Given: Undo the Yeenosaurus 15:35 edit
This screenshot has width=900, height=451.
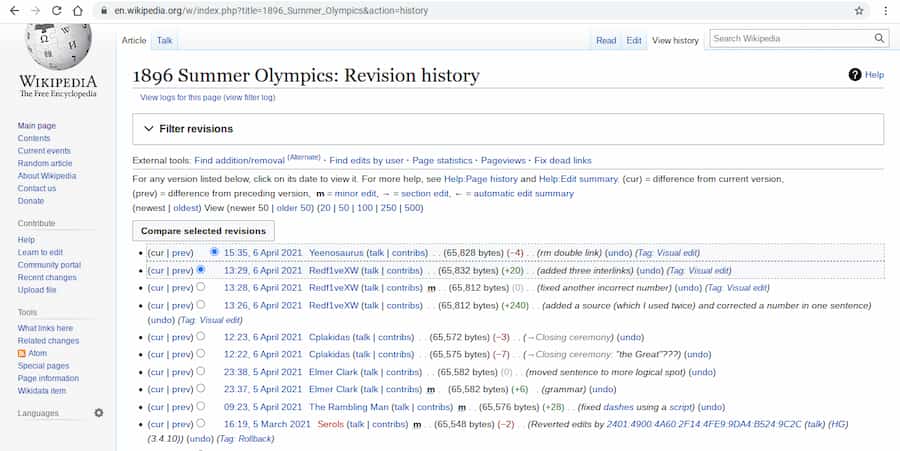Looking at the screenshot, I should (x=619, y=252).
